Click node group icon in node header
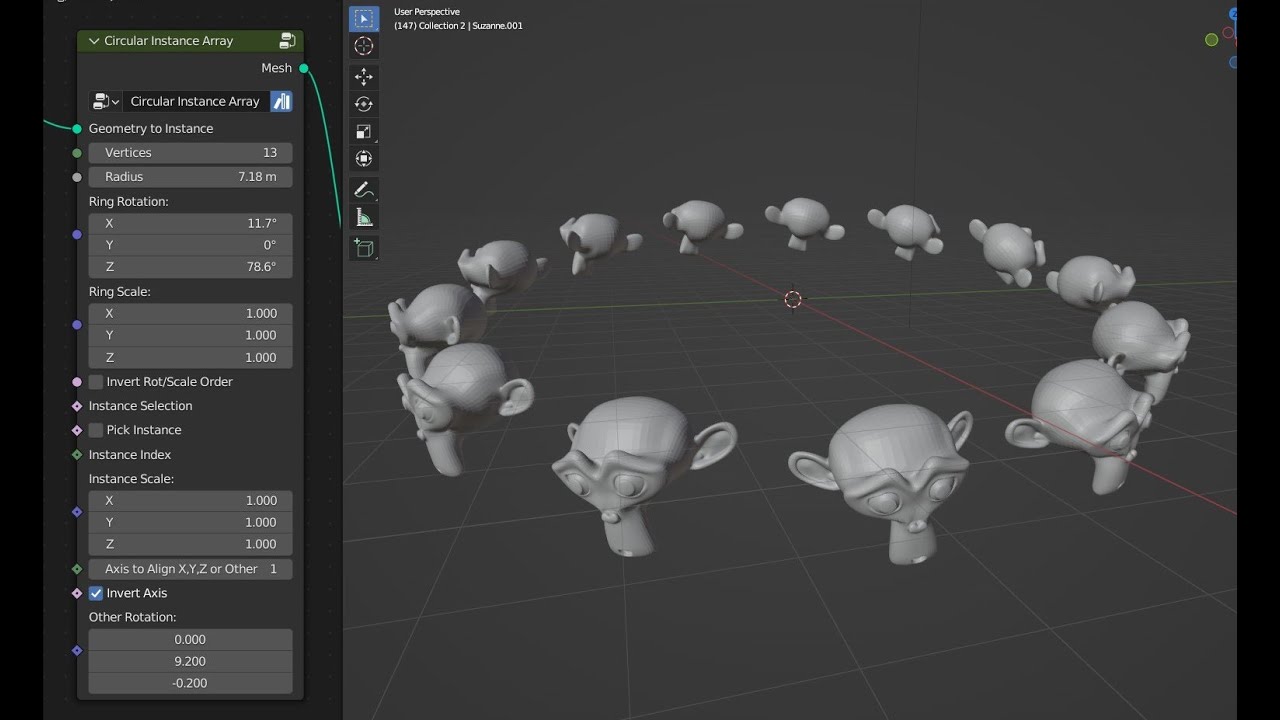This screenshot has height=720, width=1280. tap(287, 41)
